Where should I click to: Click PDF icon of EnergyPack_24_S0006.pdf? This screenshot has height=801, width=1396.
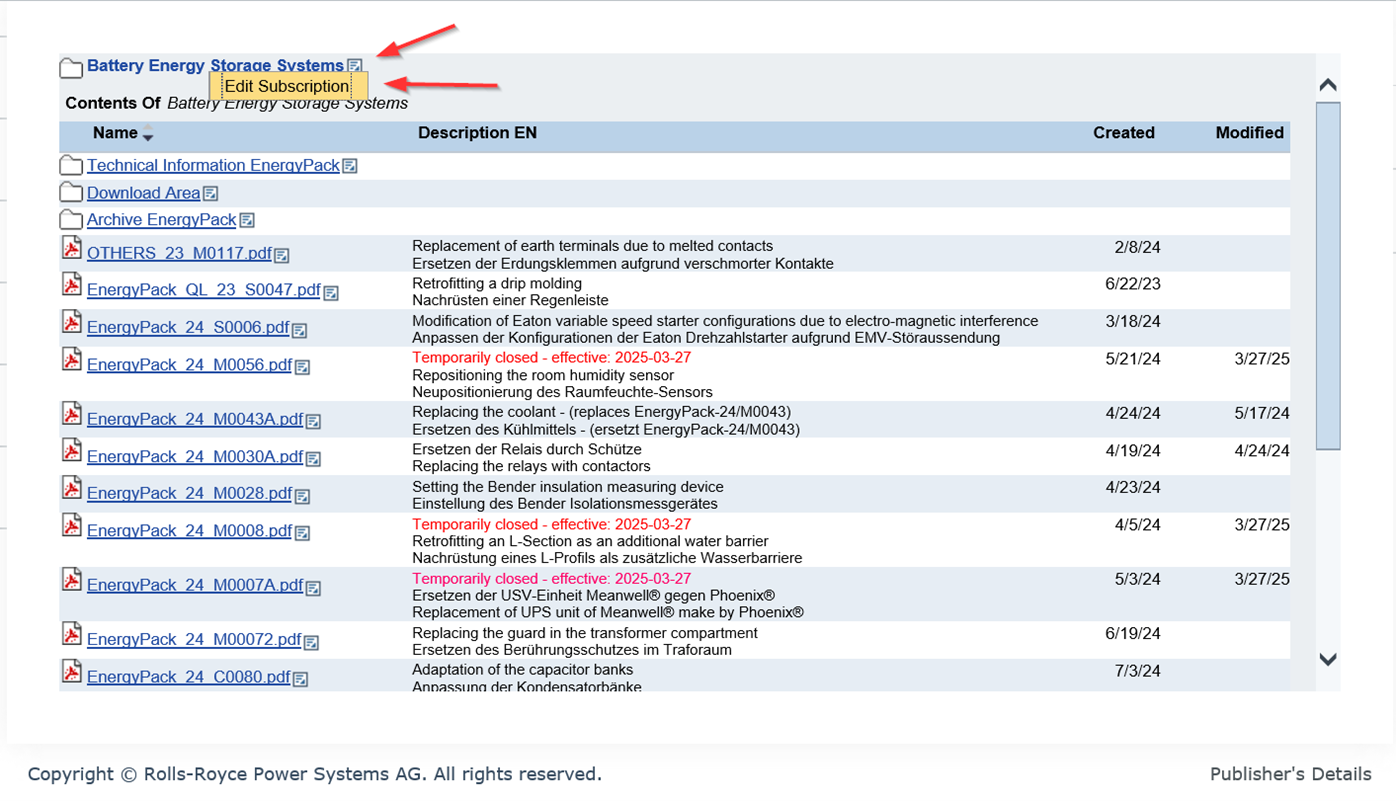[x=72, y=322]
